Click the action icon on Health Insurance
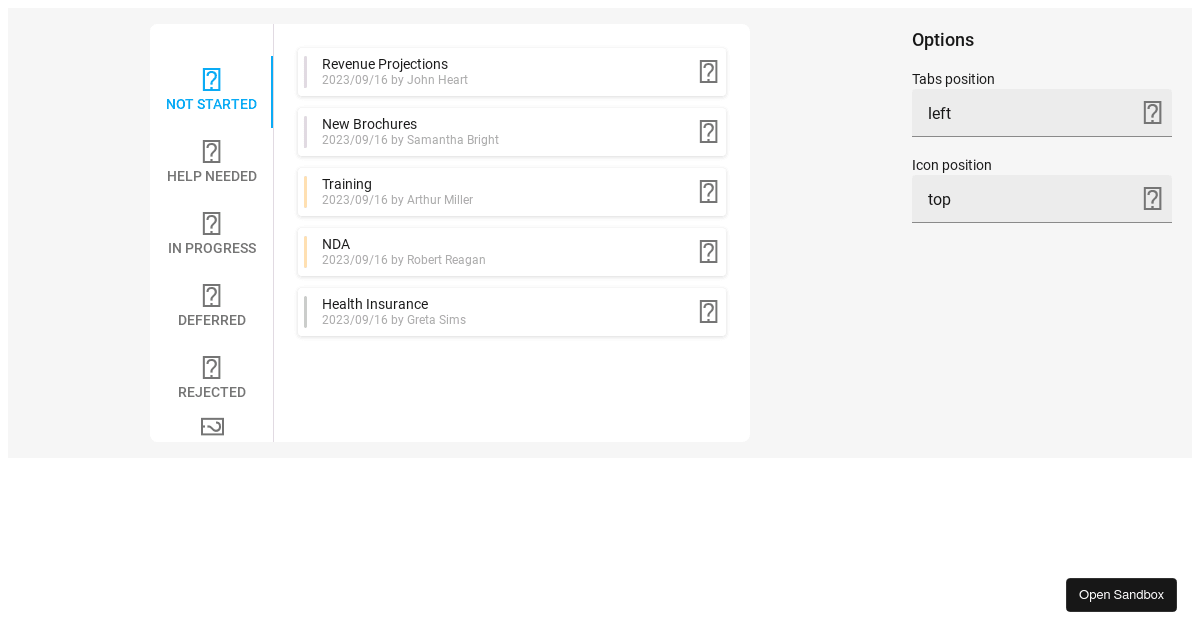Image resolution: width=1200 pixels, height=630 pixels. [709, 311]
